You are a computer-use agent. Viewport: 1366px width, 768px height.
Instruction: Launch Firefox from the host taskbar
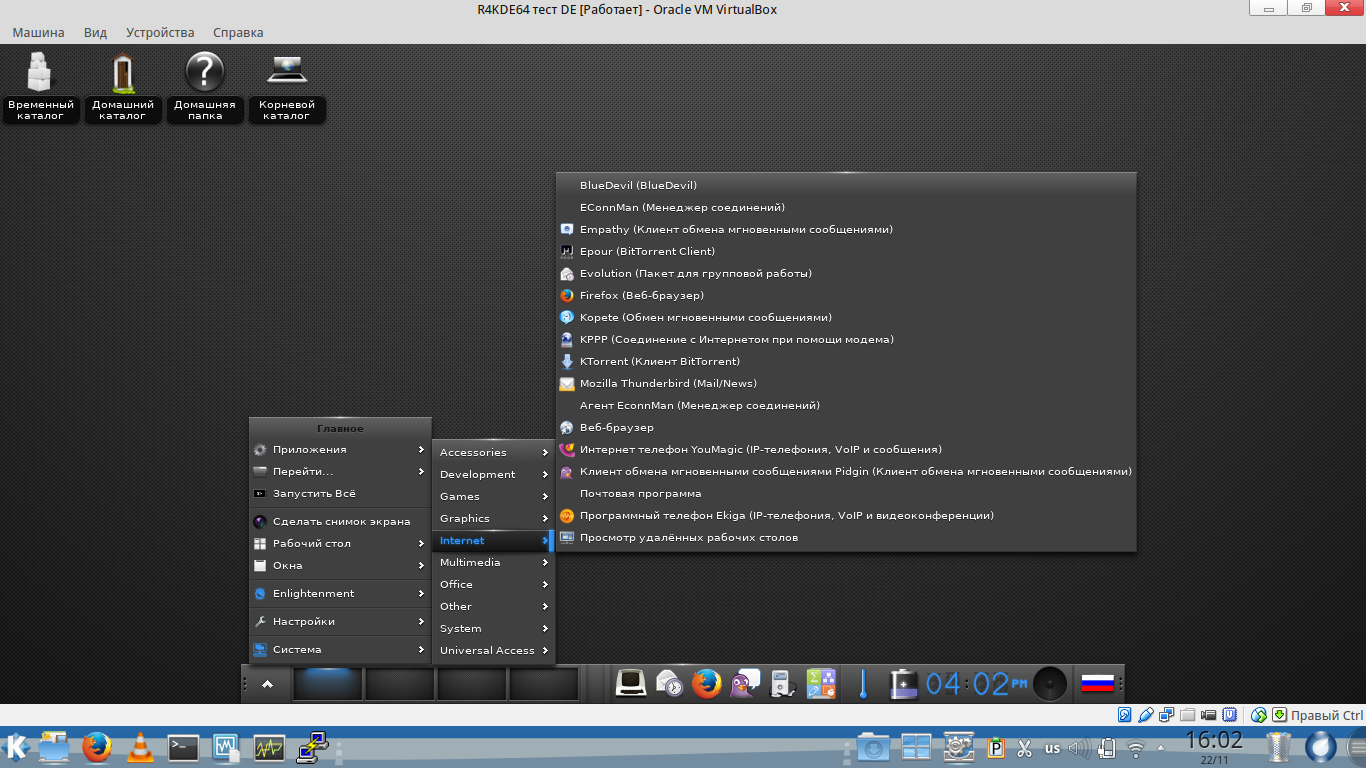[97, 747]
